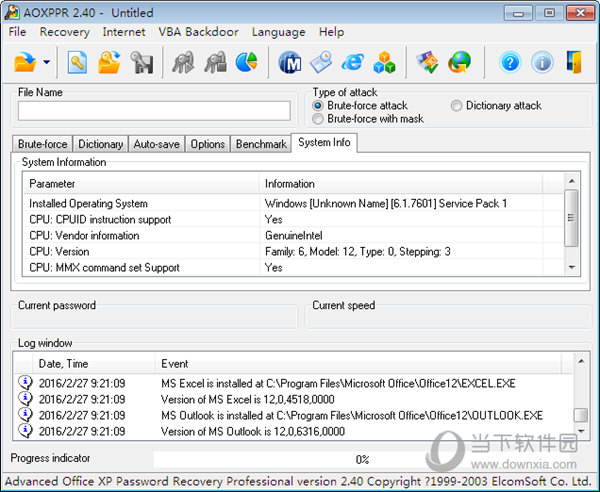Select the Dictionary attack option
The height and width of the screenshot is (492, 600).
457,105
